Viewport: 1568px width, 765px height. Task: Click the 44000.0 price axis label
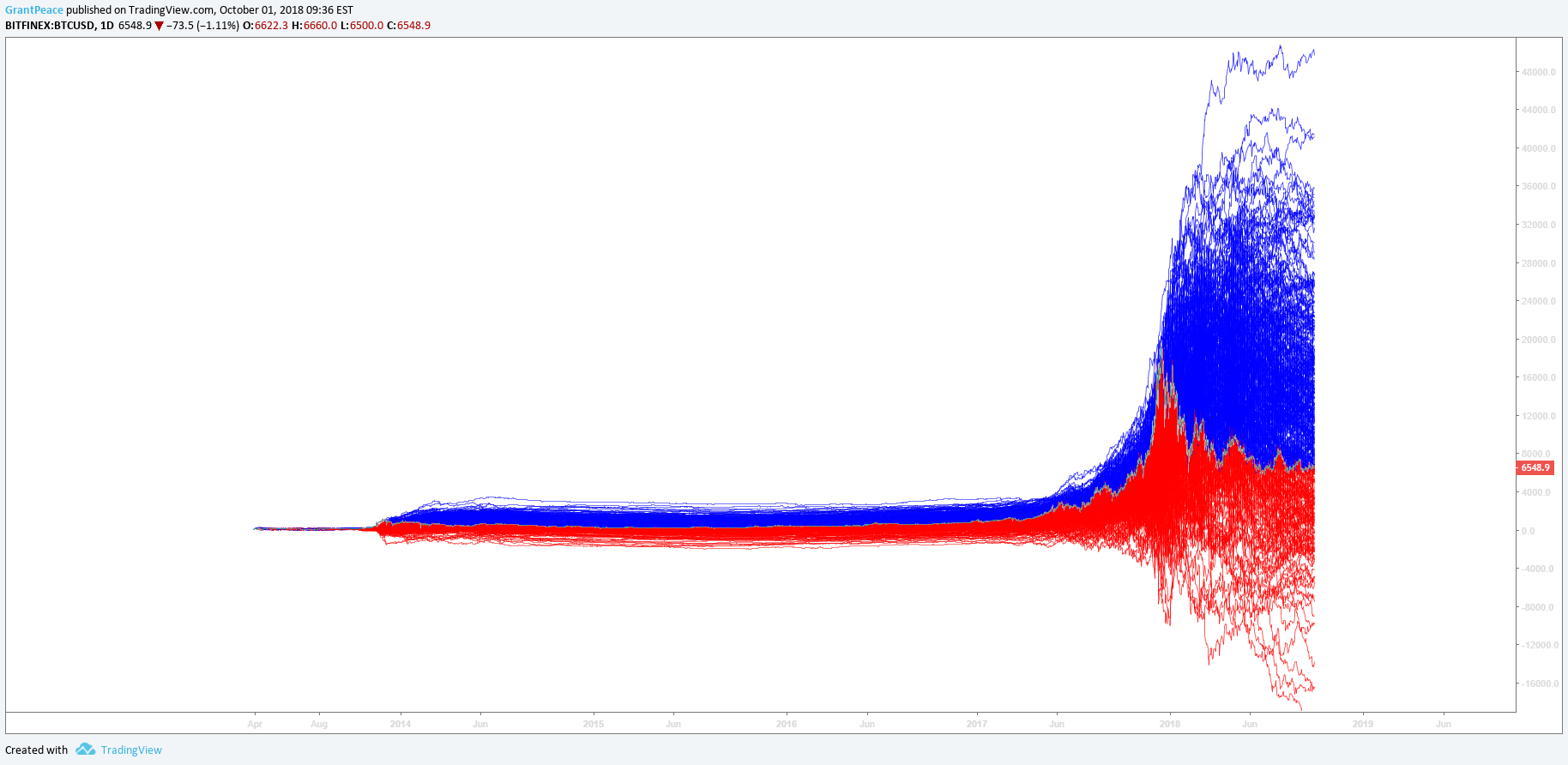click(1538, 110)
